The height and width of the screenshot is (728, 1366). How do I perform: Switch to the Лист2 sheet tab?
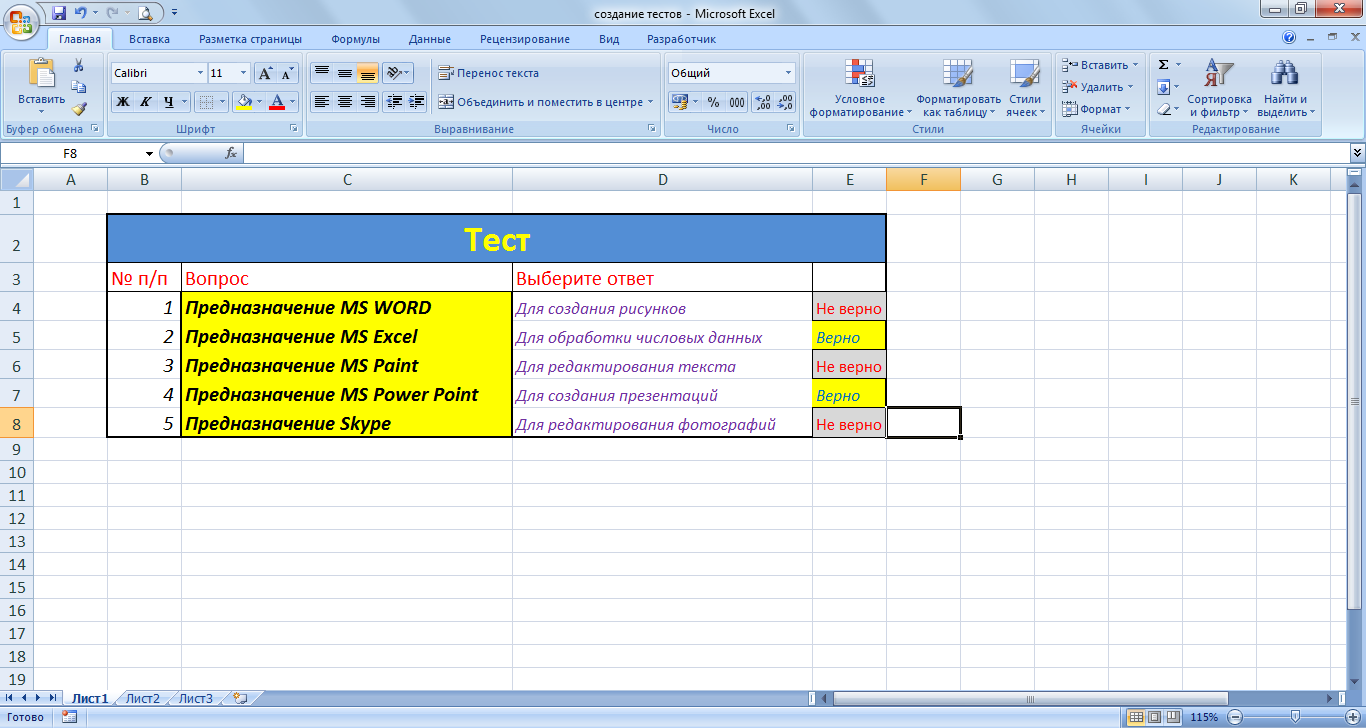(143, 698)
